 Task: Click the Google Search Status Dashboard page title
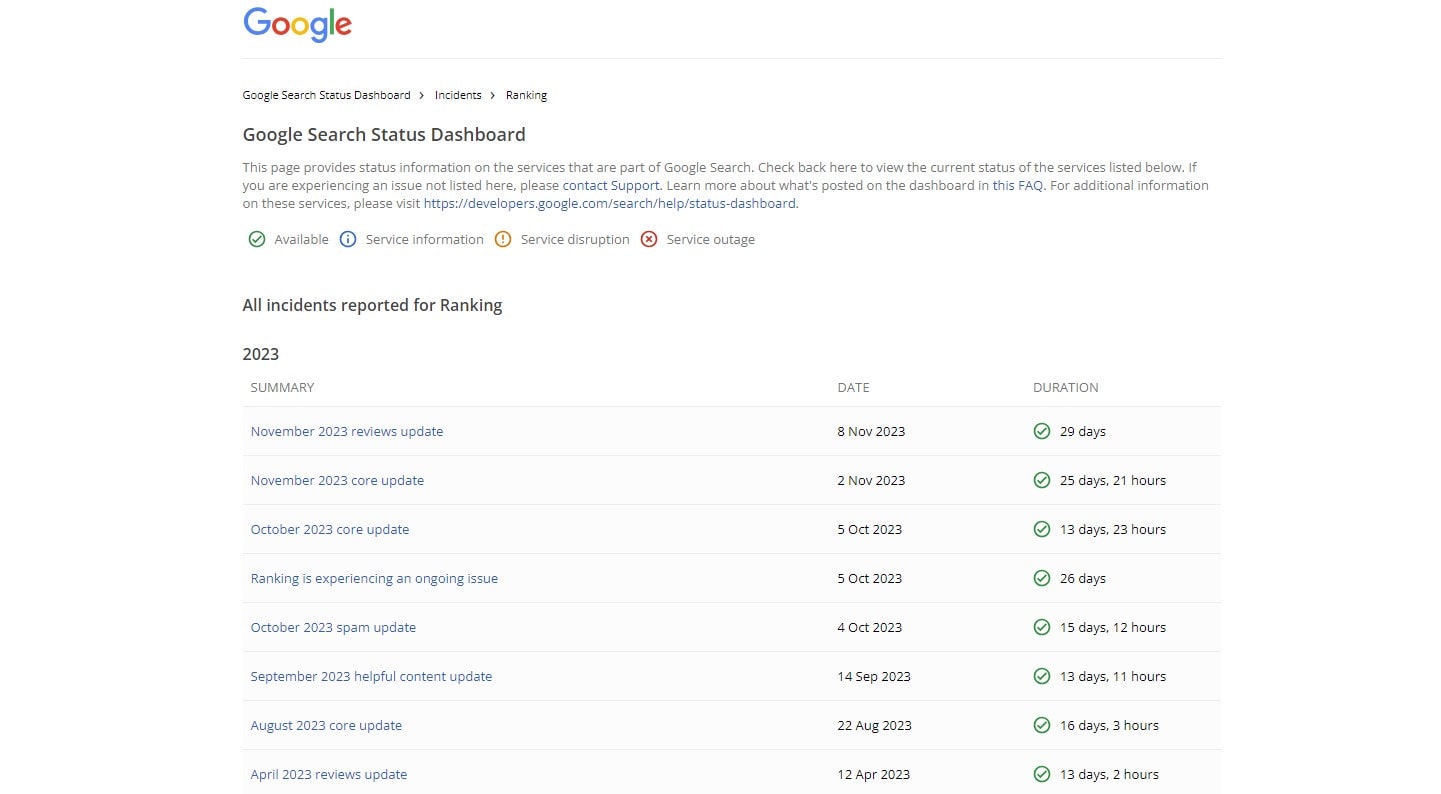tap(384, 135)
